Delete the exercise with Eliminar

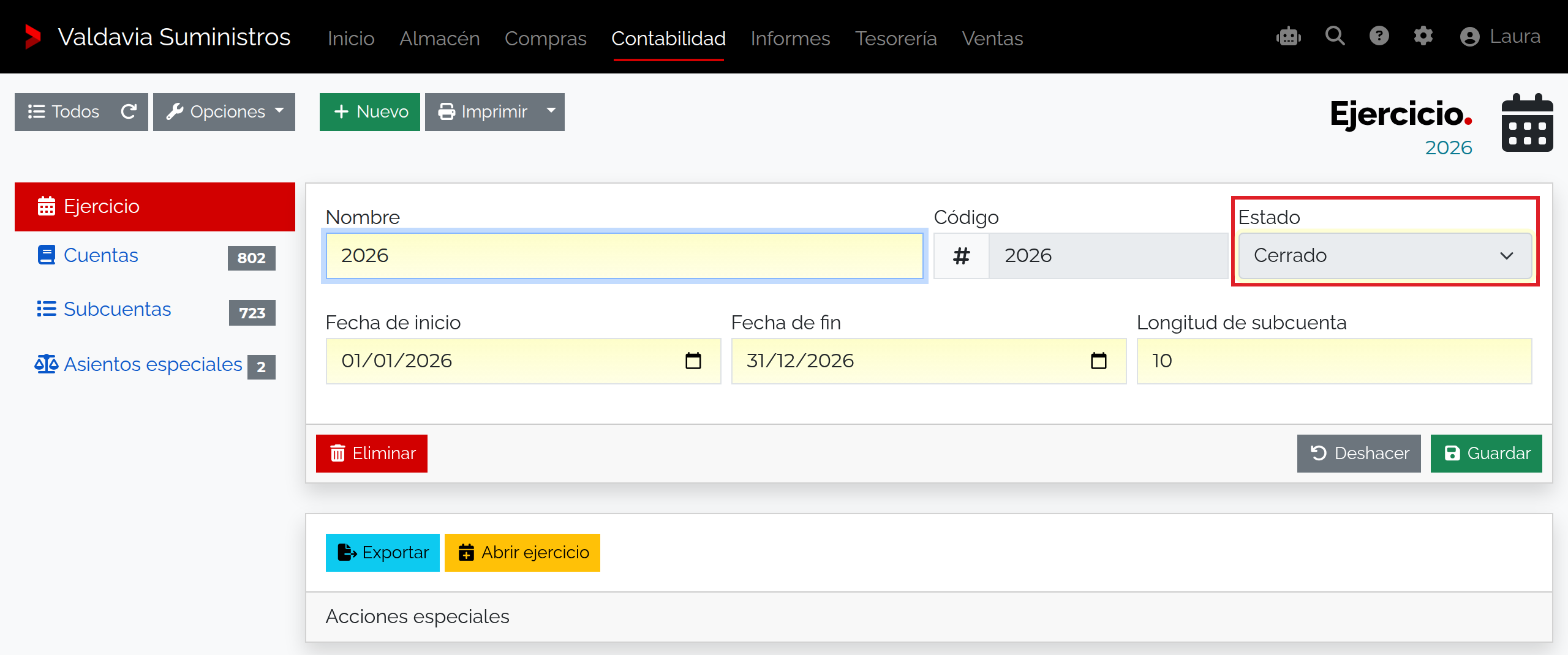click(x=372, y=454)
